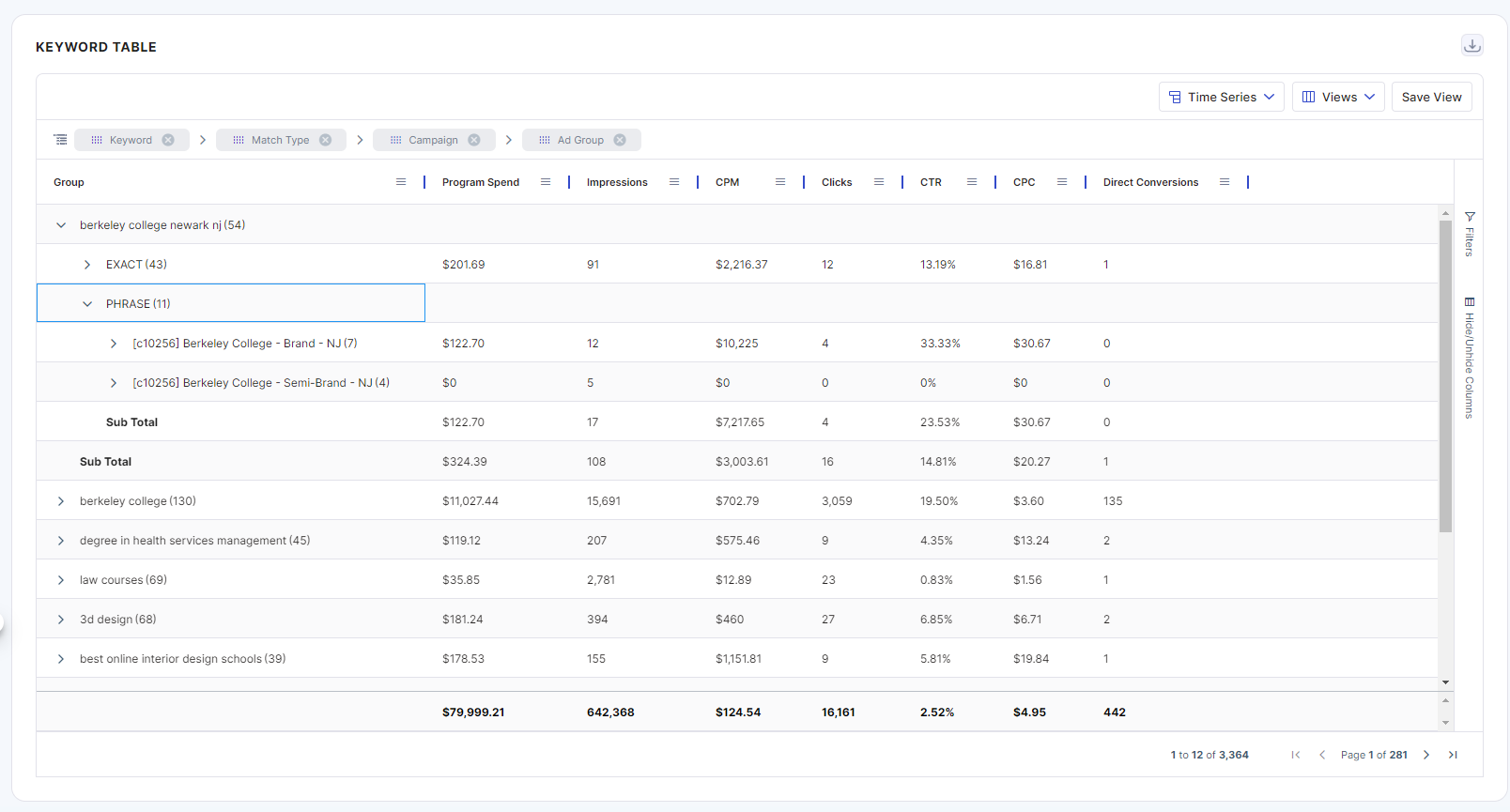Open the Direct Conversions column menu
This screenshot has width=1510, height=812.
1225,182
